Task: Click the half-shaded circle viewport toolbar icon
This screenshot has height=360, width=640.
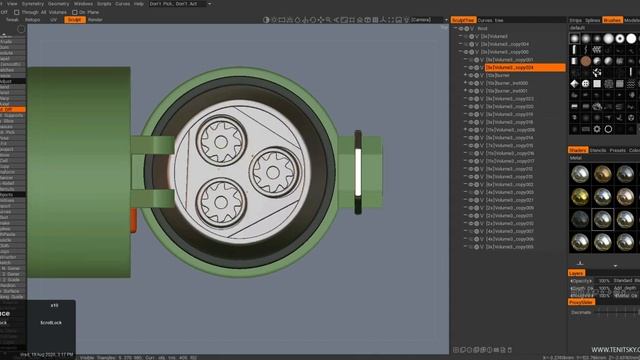Action: pyautogui.click(x=266, y=20)
